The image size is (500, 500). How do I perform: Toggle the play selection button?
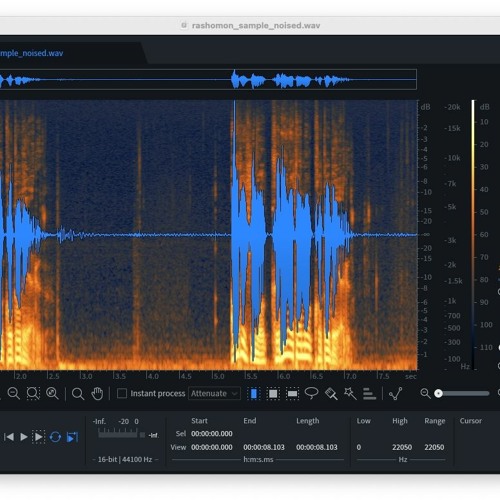39,437
